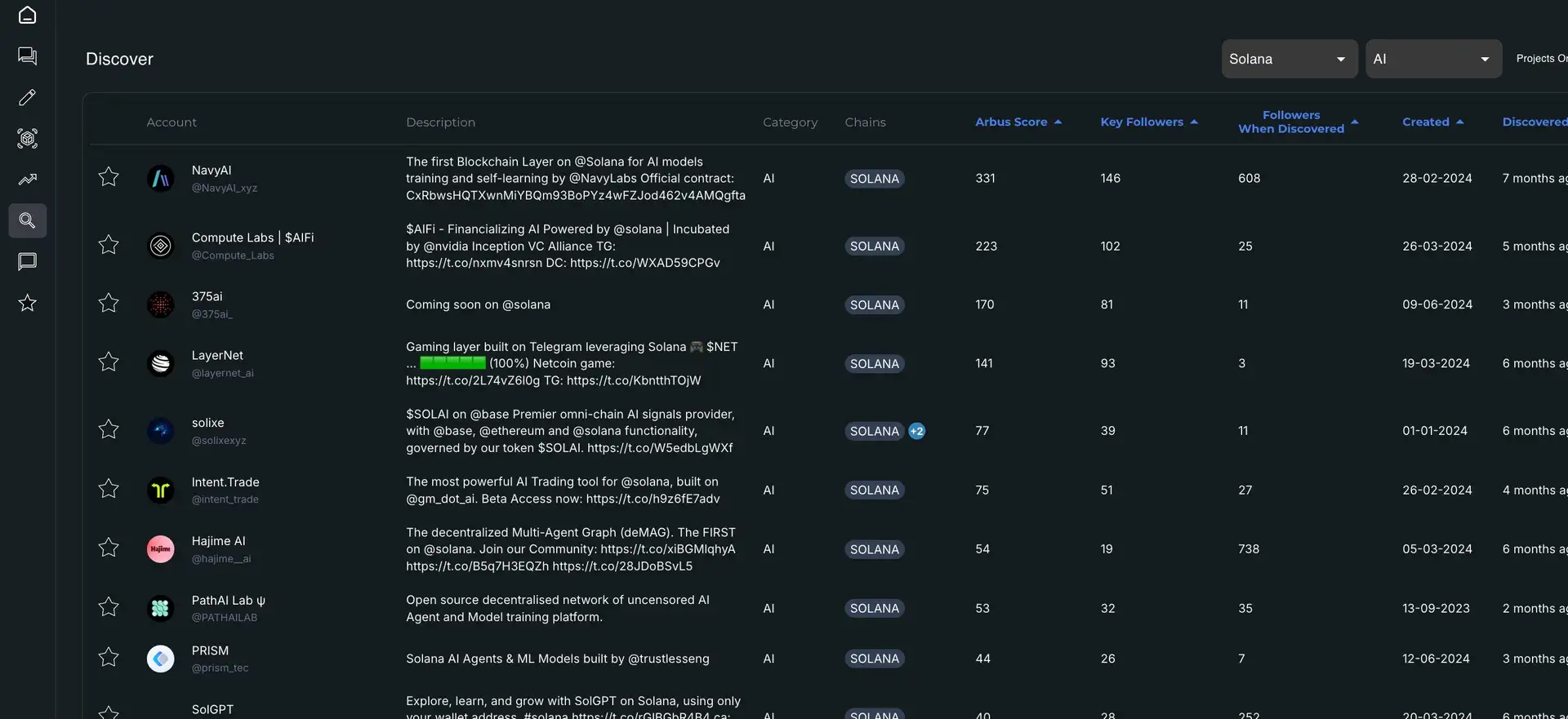Open the AI category dropdown

[1432, 59]
